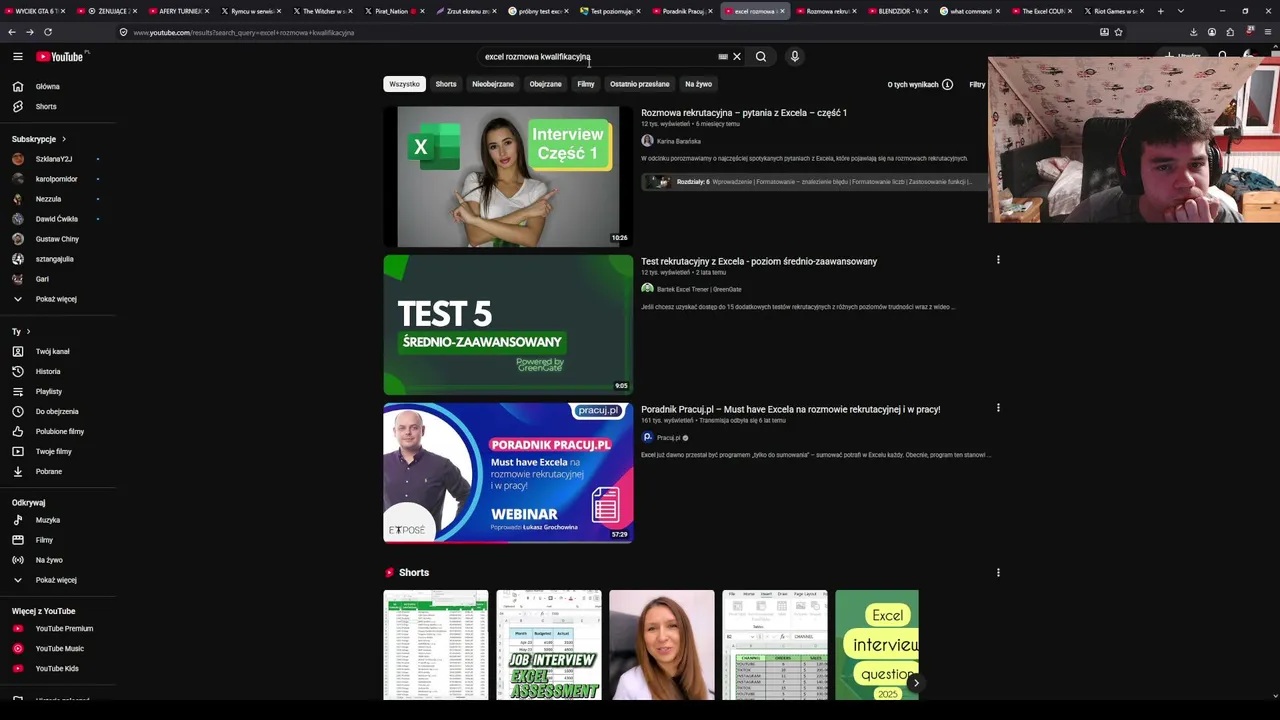Open Twoje filmy in sidebar
The width and height of the screenshot is (1280, 720).
click(58, 452)
